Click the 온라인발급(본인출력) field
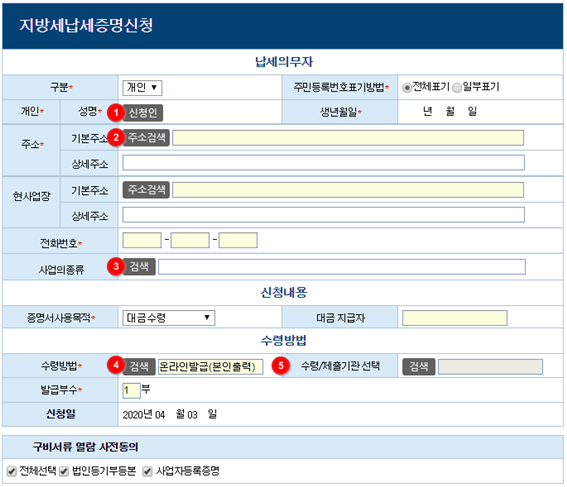567x487 pixels. [x=210, y=367]
